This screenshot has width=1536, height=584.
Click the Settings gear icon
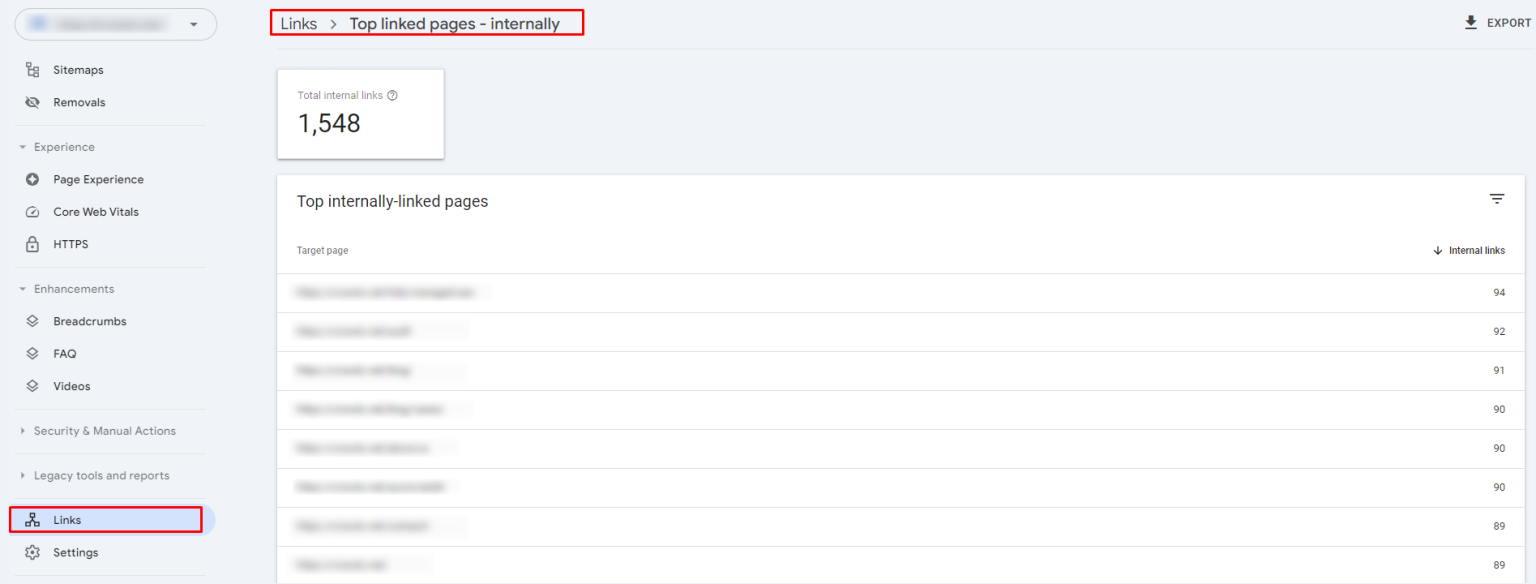pos(32,553)
